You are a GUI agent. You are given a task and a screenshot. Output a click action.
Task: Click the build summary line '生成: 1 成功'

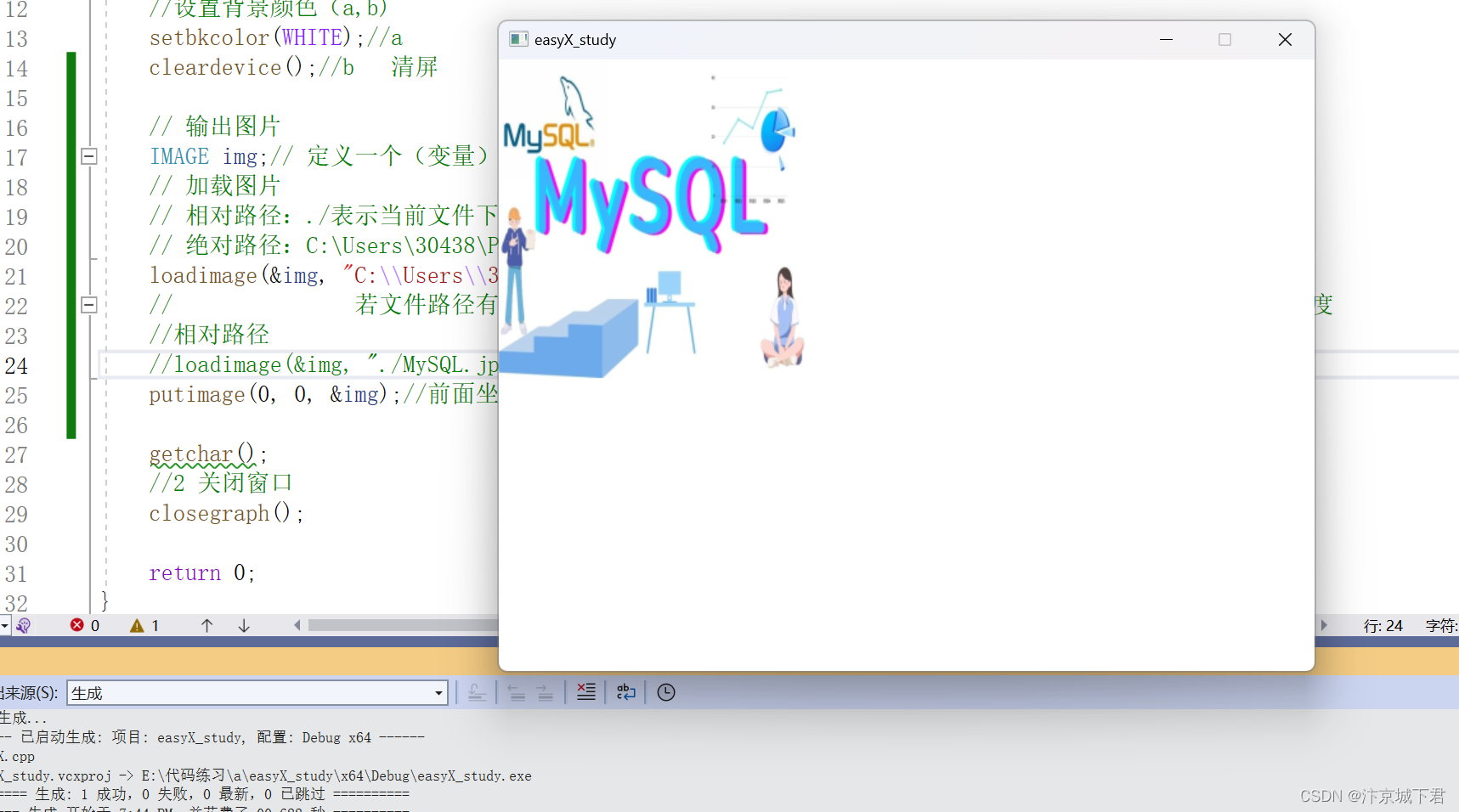pyautogui.click(x=205, y=794)
